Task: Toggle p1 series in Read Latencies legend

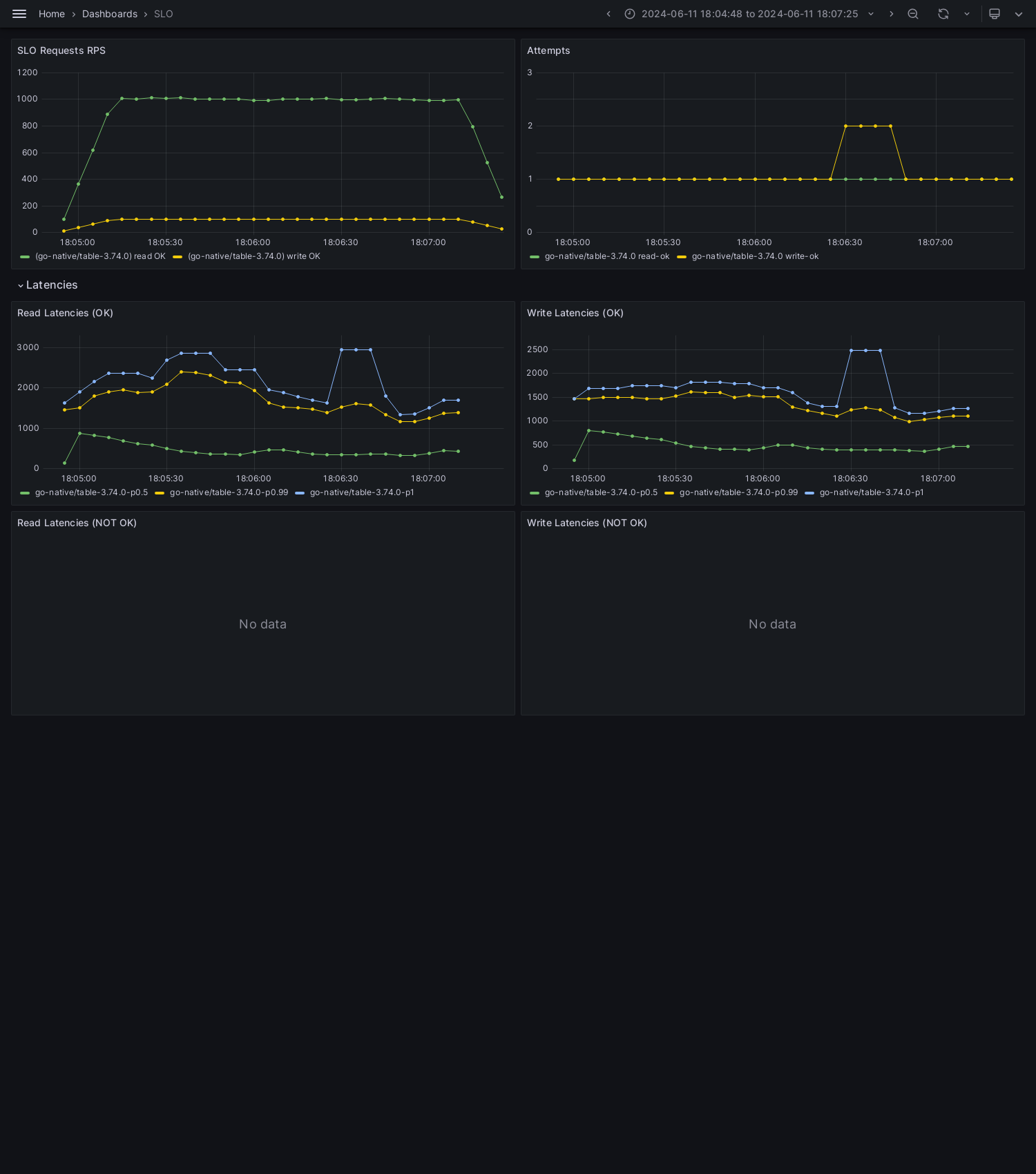Action: (x=362, y=492)
